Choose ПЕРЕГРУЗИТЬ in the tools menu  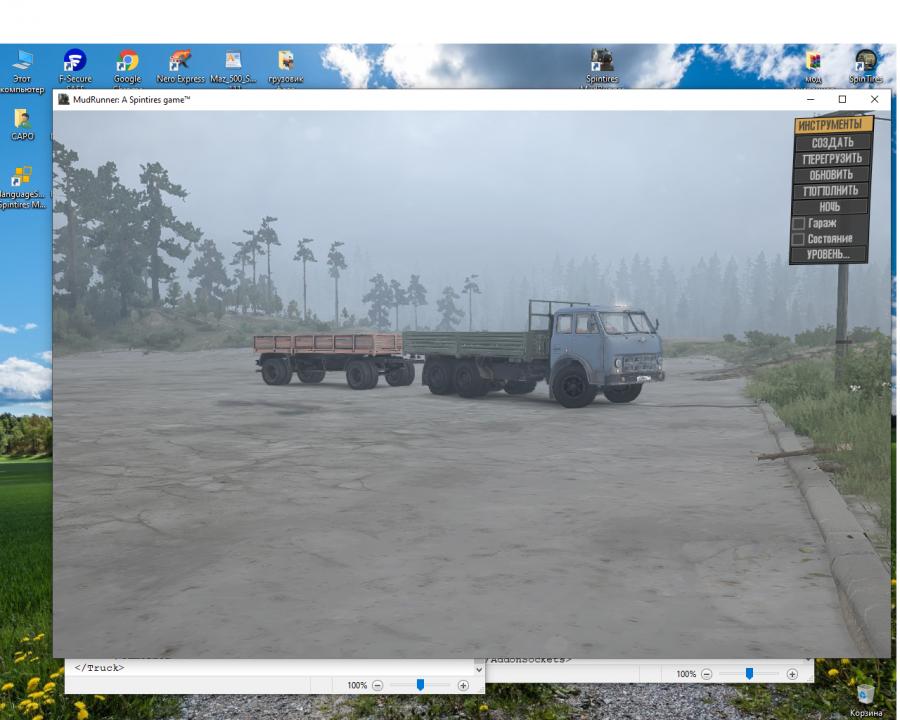coord(832,159)
